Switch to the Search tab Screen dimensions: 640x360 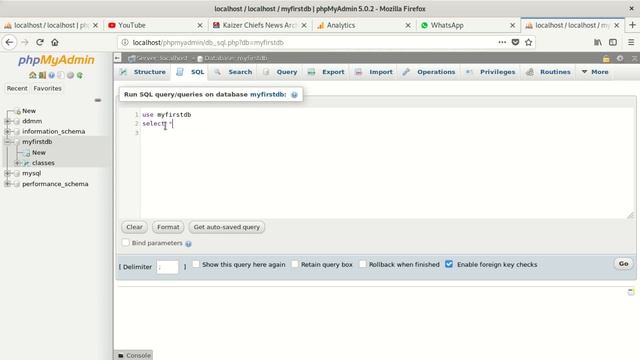click(234, 72)
